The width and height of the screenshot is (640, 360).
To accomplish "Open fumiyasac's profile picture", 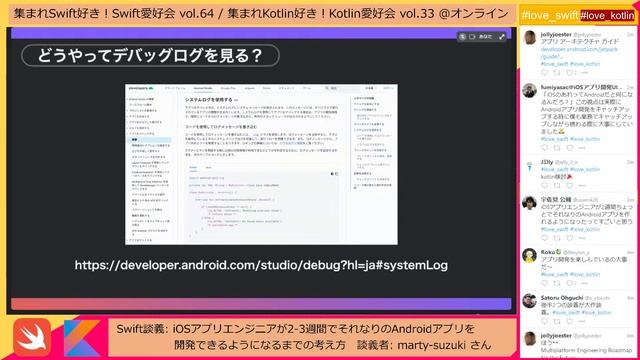I will click(529, 91).
